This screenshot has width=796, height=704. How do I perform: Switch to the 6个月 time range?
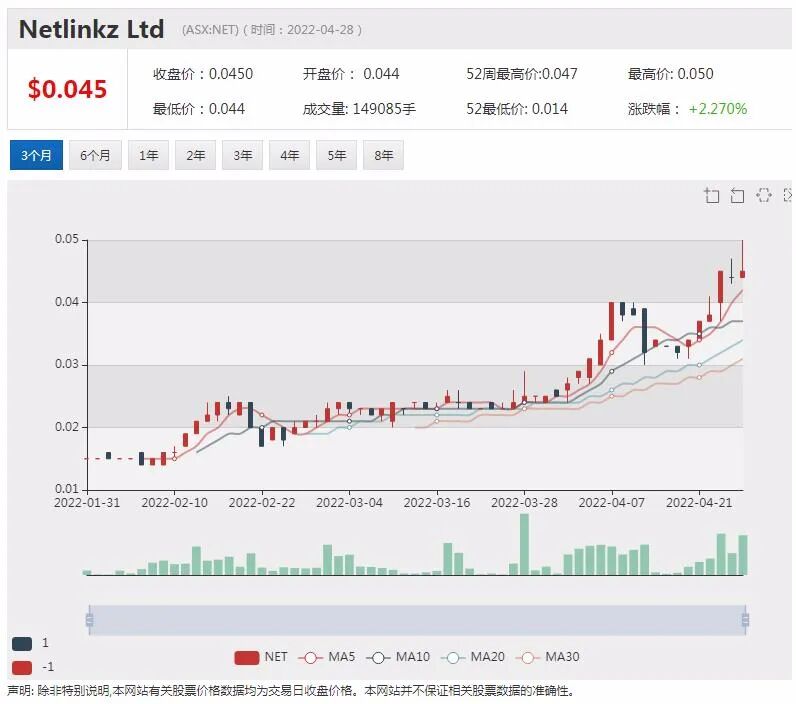coord(95,155)
